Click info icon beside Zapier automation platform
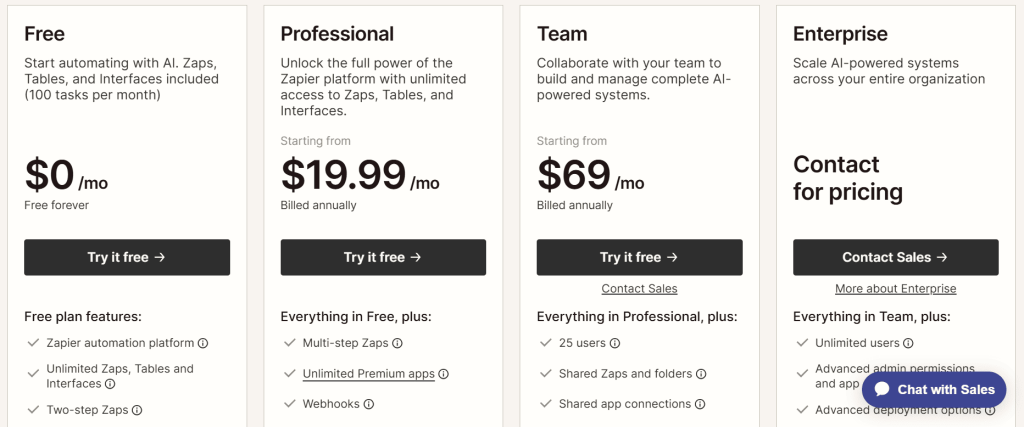Viewport: 1024px width, 427px height. 203,343
